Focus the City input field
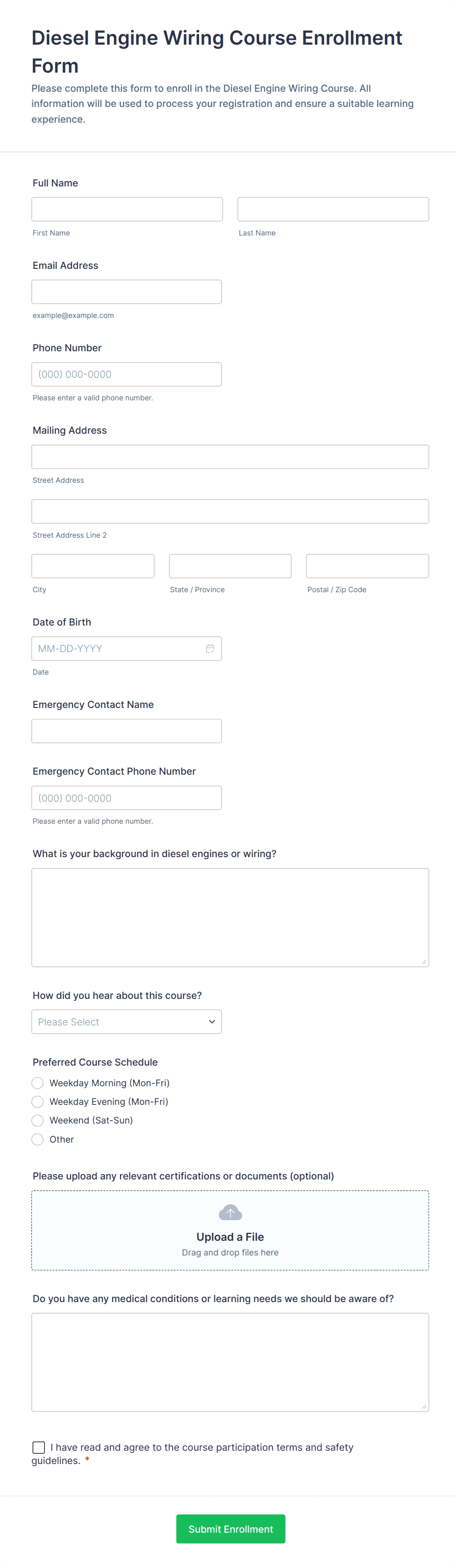The width and height of the screenshot is (456, 1568). 92,566
